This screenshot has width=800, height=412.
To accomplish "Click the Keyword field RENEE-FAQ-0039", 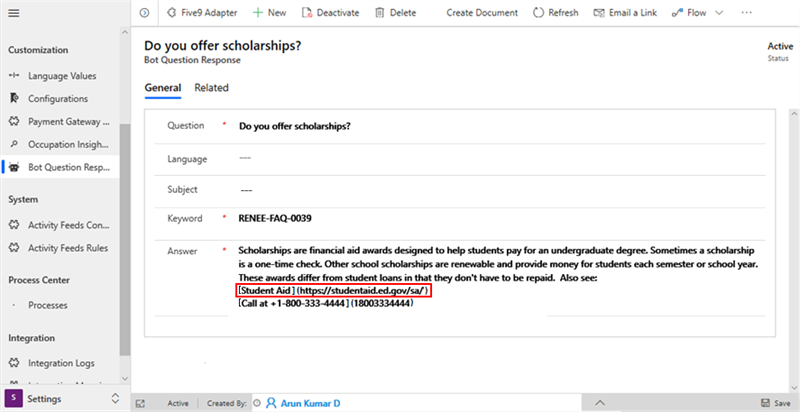I will 285,218.
